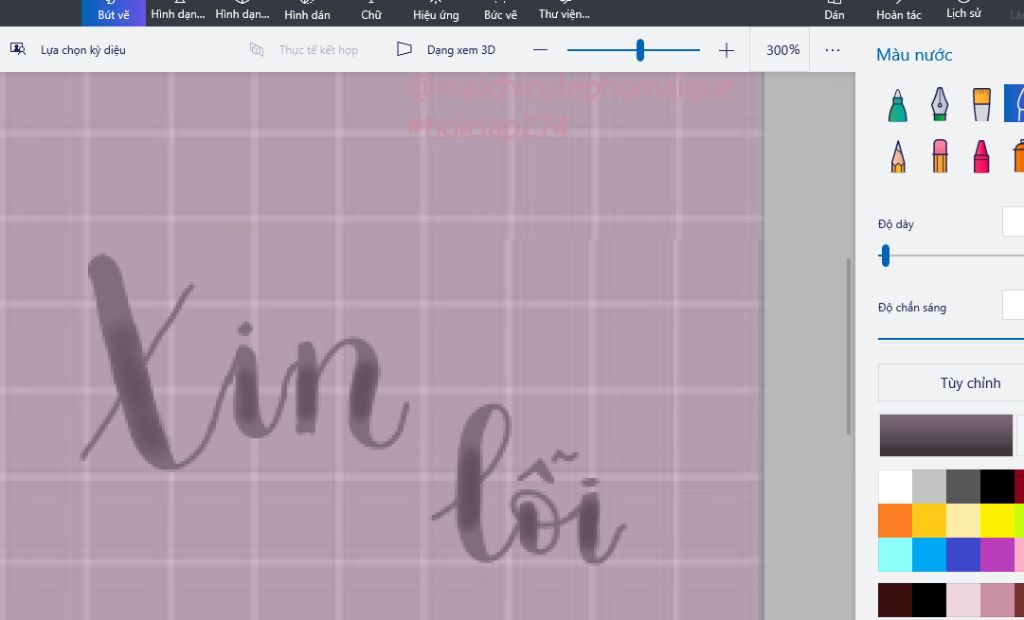Pick the white color swatch
The height and width of the screenshot is (620, 1024).
(895, 487)
